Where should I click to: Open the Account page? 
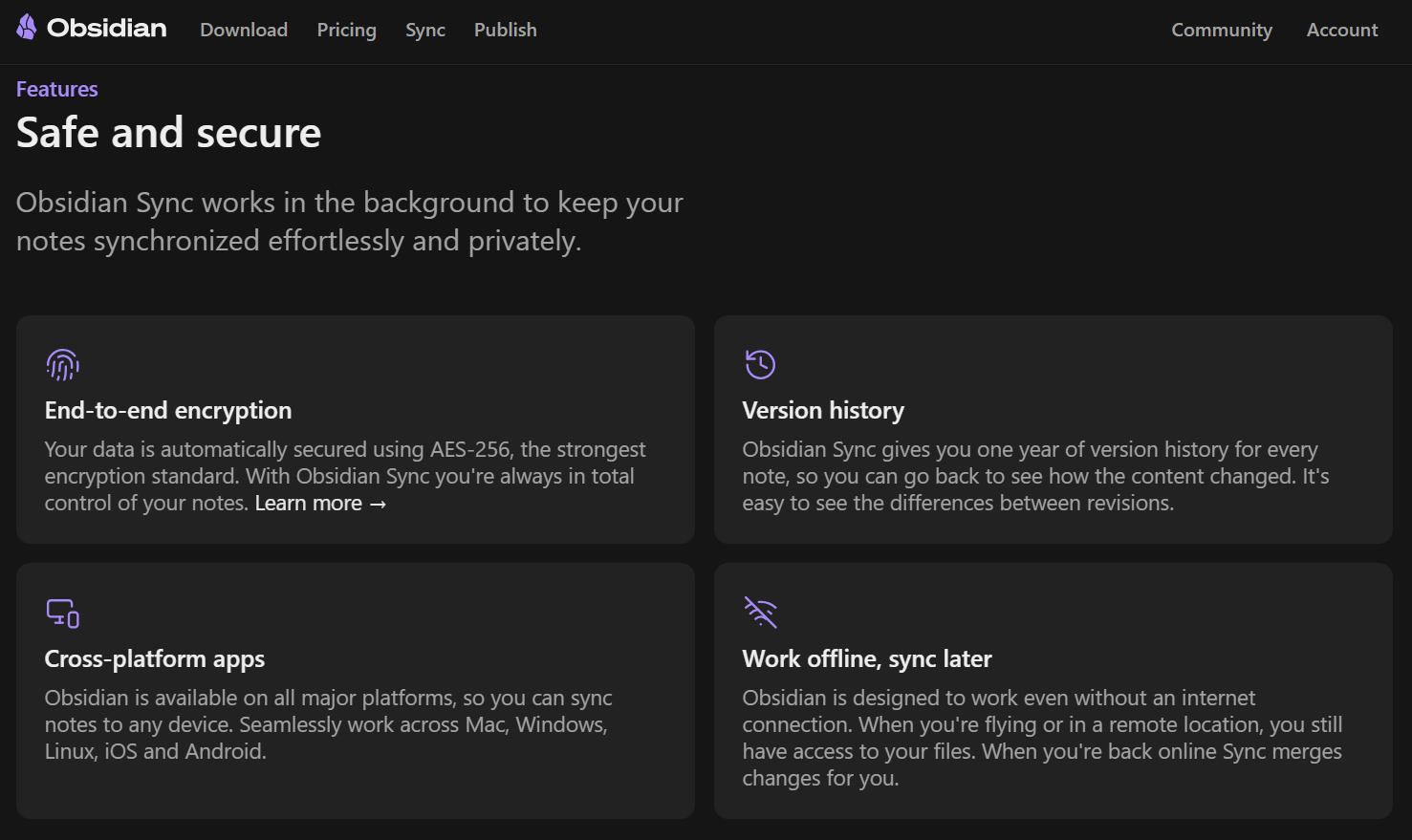(1342, 30)
